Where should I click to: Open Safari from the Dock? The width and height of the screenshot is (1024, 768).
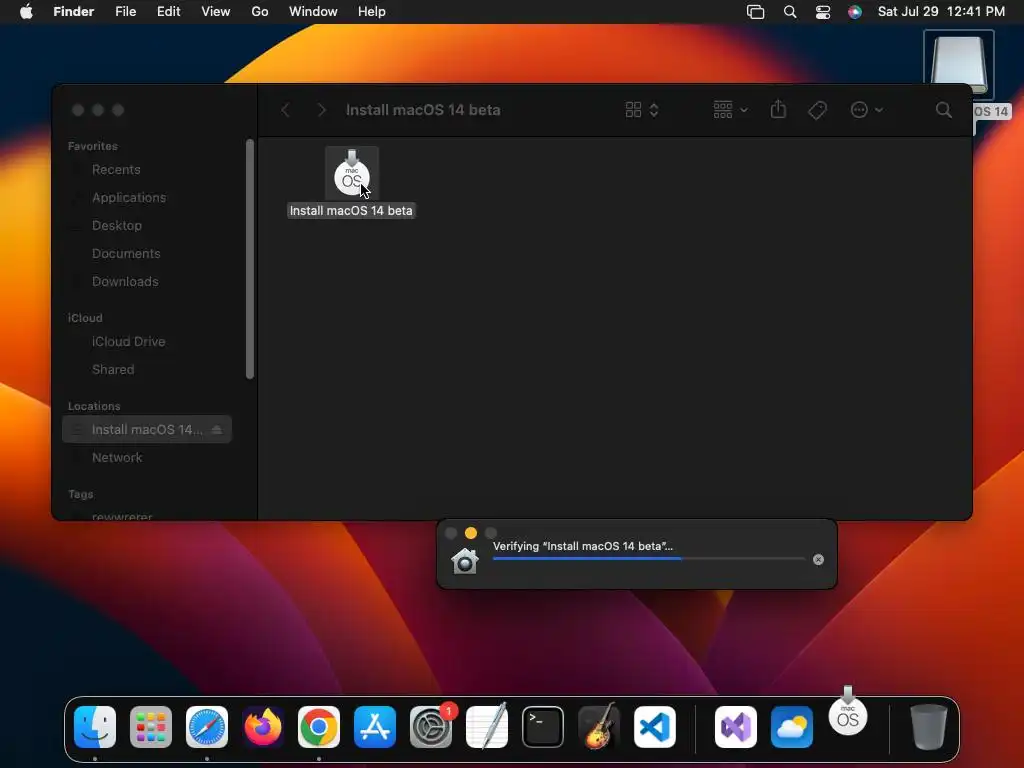click(207, 727)
